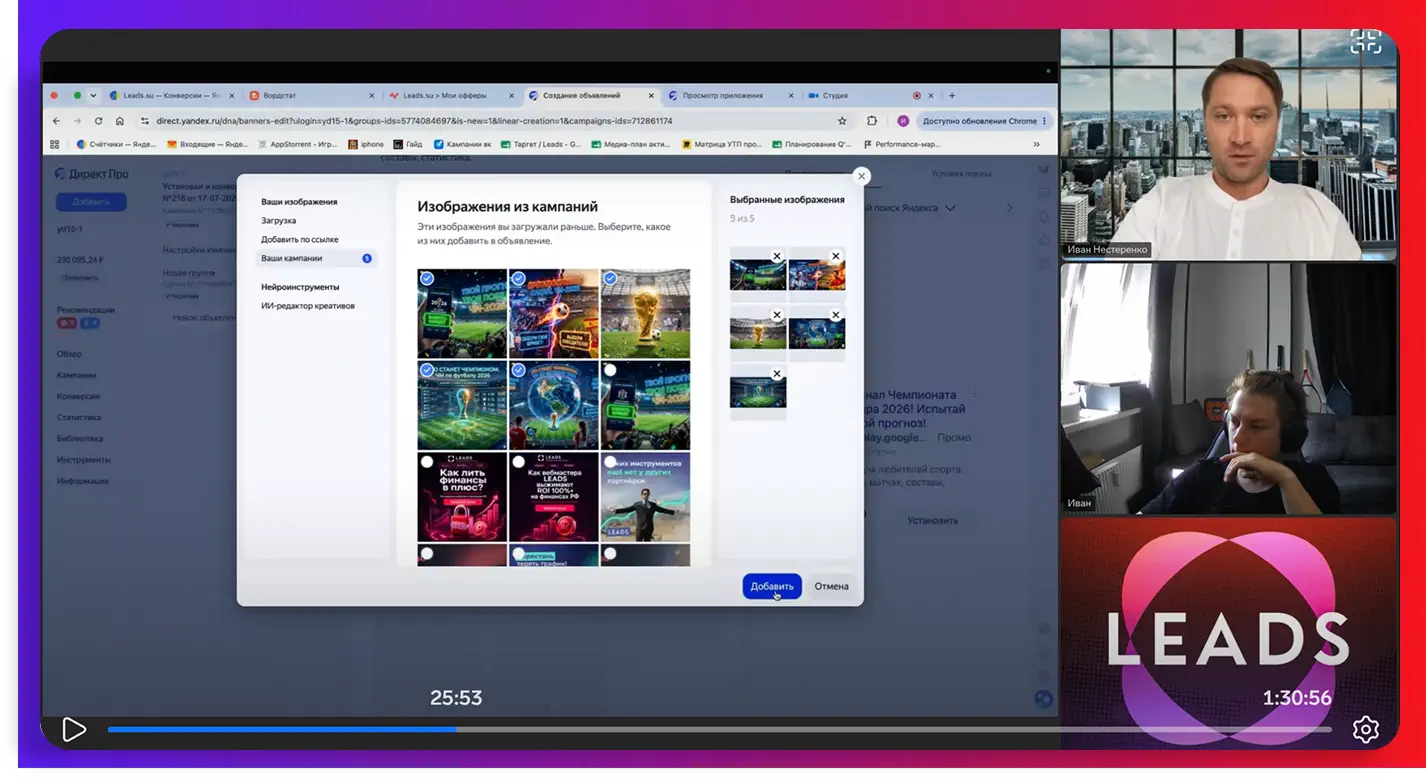Screen dimensions: 1426x779
Task: Click the browser reload icon
Action: point(98,121)
